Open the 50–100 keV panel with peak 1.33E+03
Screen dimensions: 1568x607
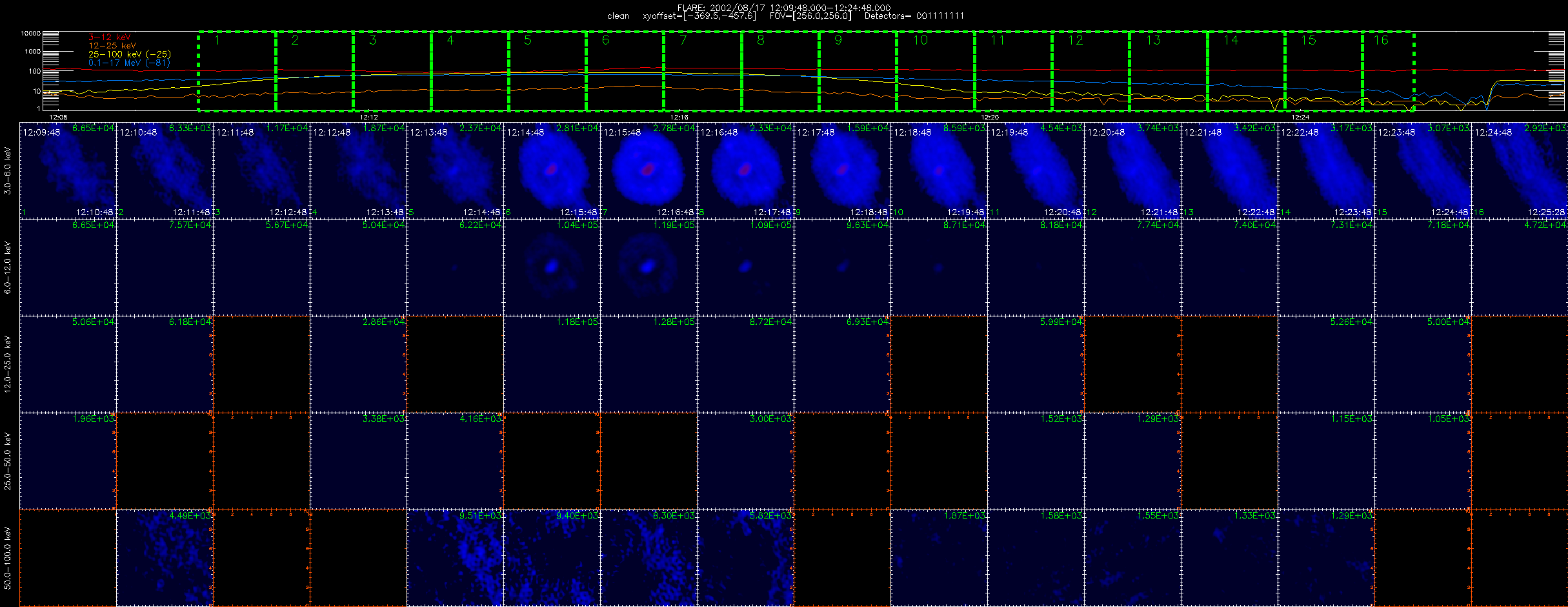pyautogui.click(x=1229, y=558)
